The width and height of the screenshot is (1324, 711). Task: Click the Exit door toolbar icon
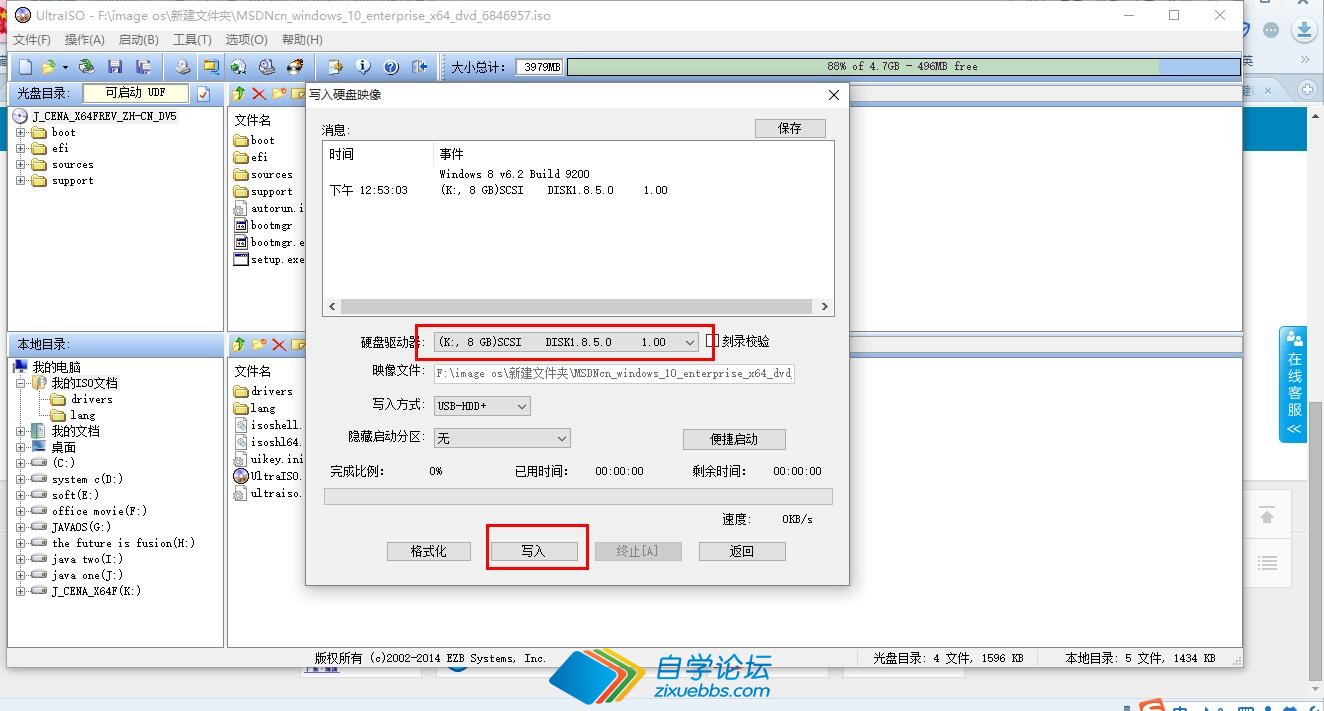(419, 67)
